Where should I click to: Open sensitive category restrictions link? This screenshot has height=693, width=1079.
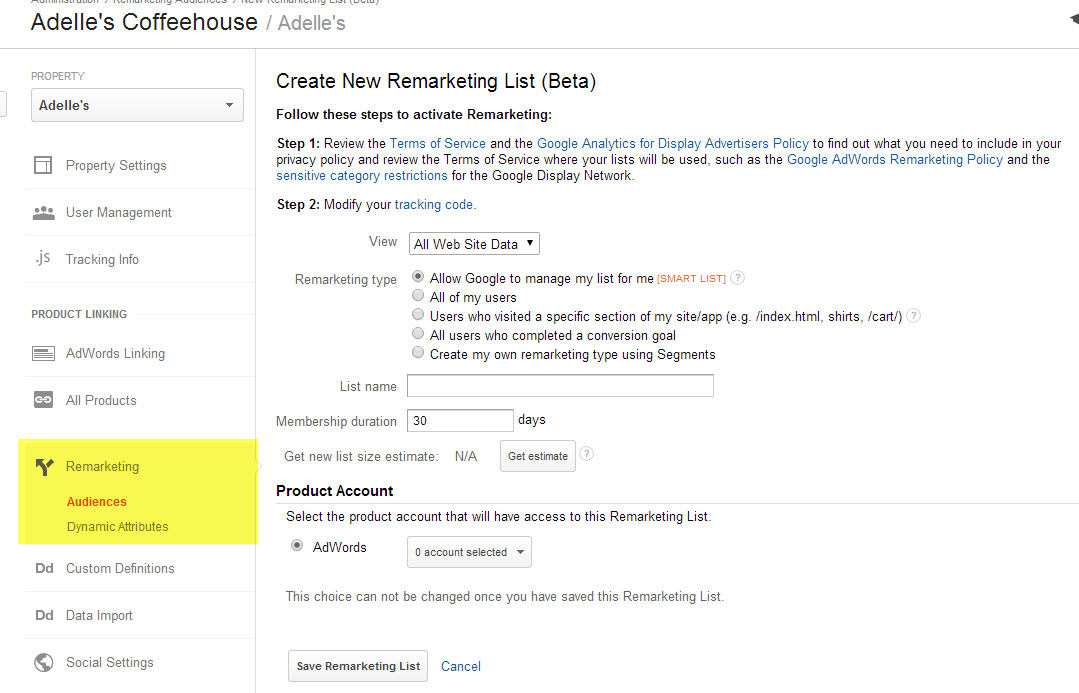(x=362, y=175)
